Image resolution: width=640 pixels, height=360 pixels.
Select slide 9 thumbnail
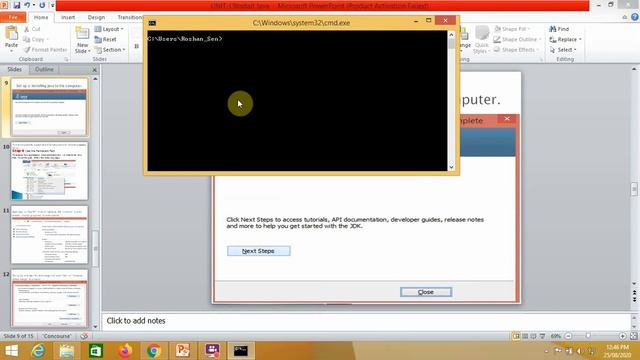tap(49, 107)
